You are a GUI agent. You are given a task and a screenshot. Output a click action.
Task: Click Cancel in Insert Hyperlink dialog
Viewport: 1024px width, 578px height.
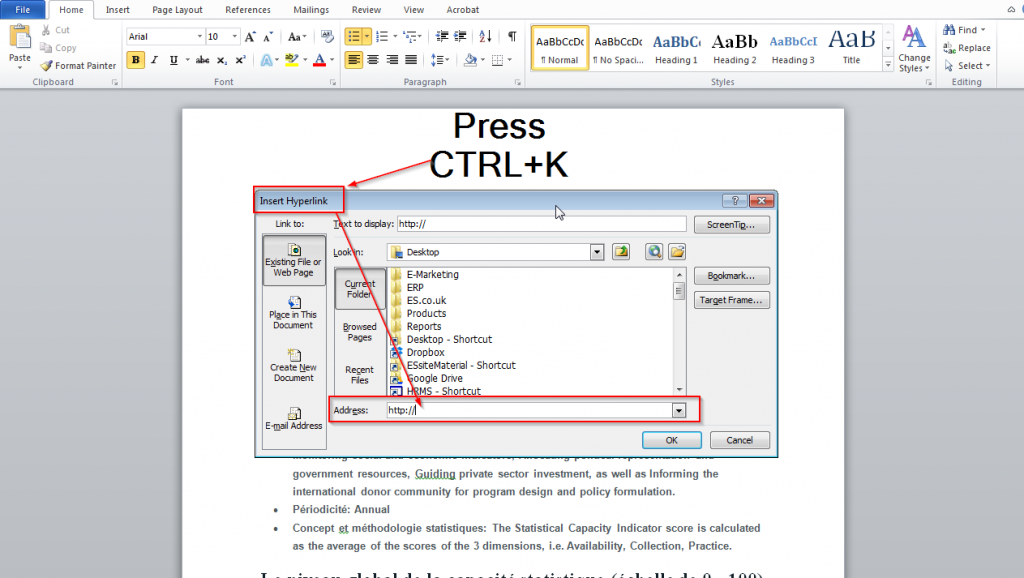pos(739,440)
